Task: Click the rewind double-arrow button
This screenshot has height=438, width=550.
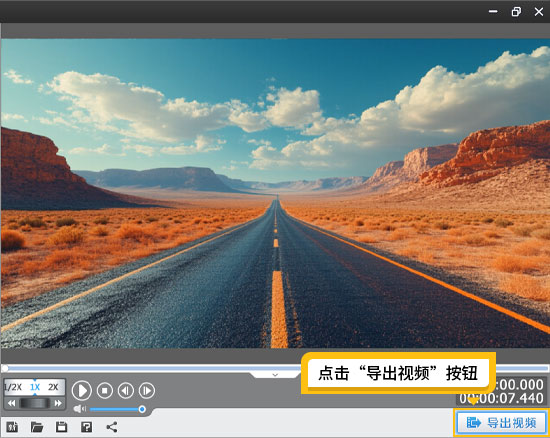Action: tap(11, 403)
